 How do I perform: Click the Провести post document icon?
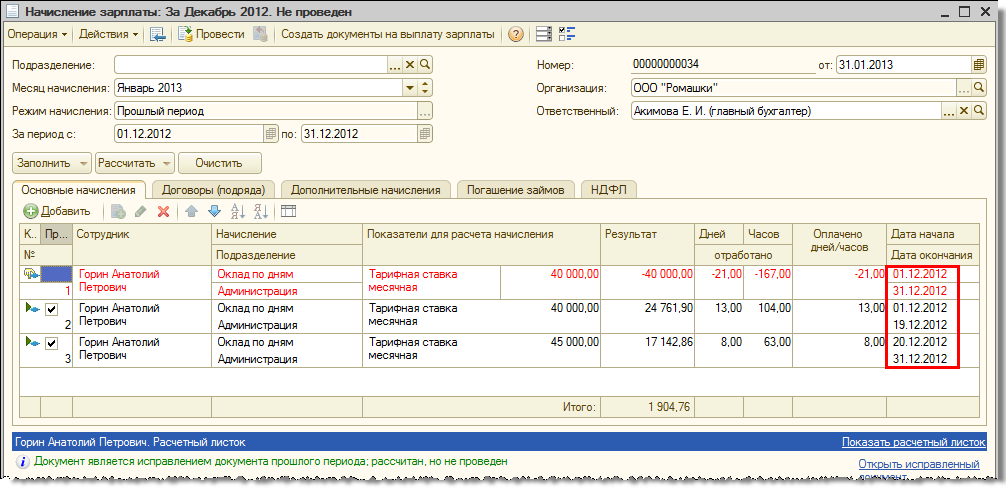(x=185, y=35)
